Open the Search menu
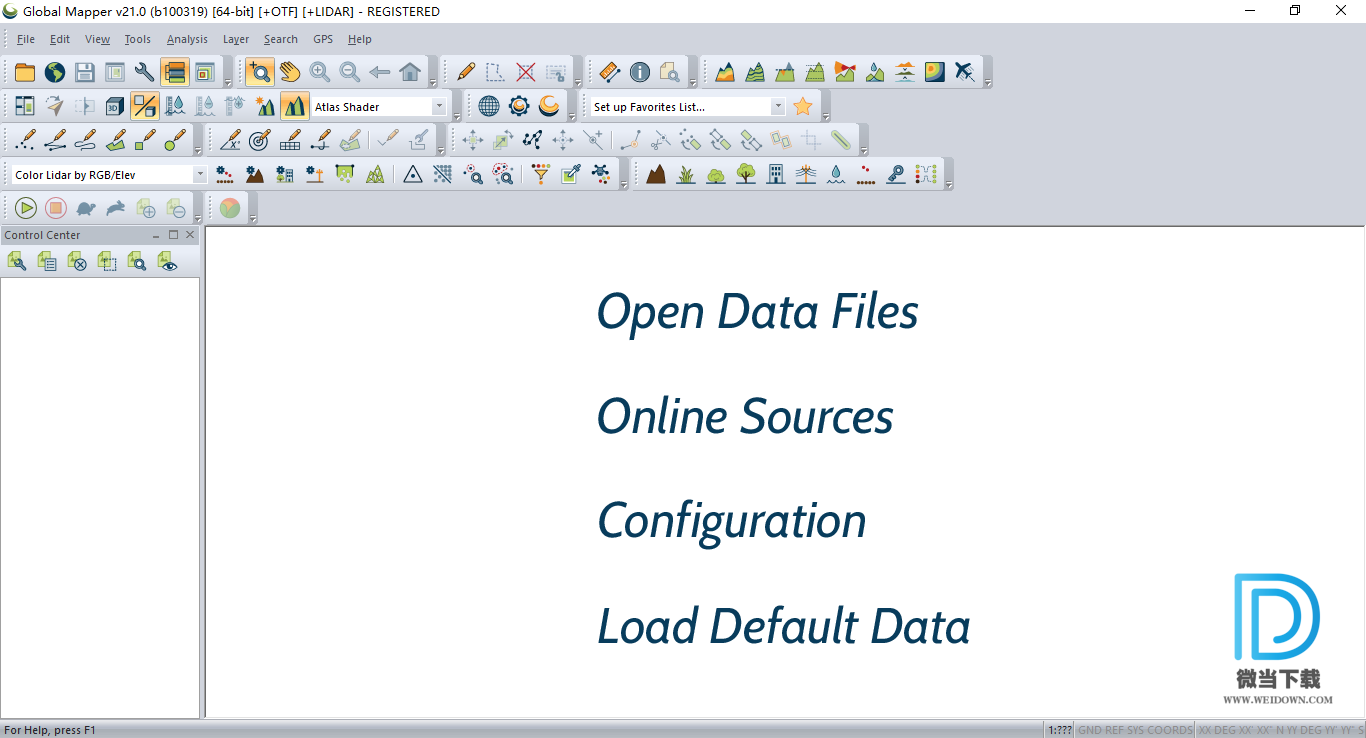Viewport: 1366px width, 738px height. [x=281, y=39]
